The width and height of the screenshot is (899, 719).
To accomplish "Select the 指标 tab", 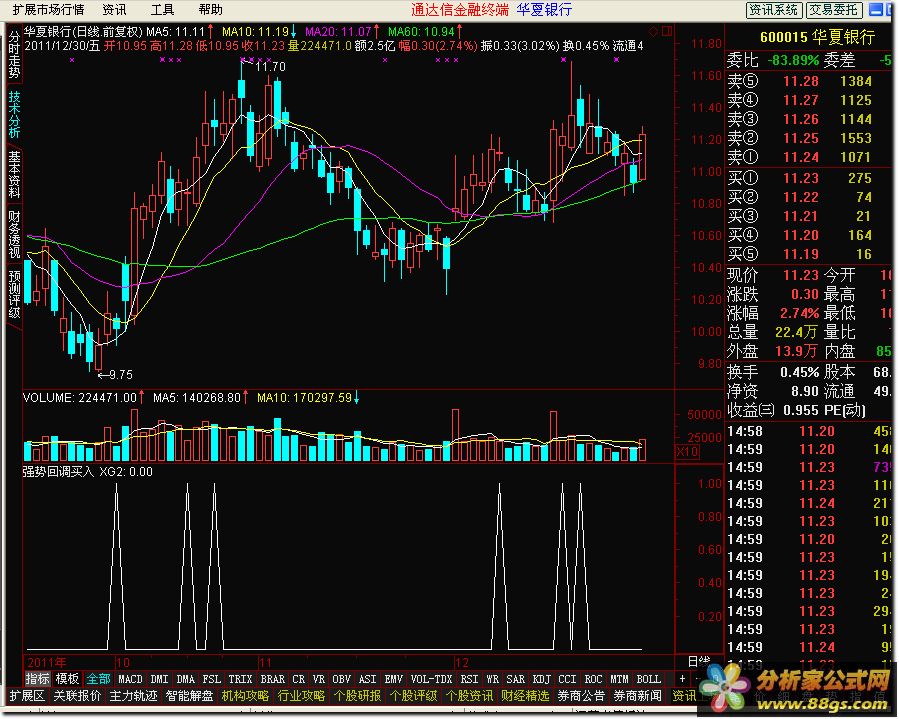I will point(37,679).
